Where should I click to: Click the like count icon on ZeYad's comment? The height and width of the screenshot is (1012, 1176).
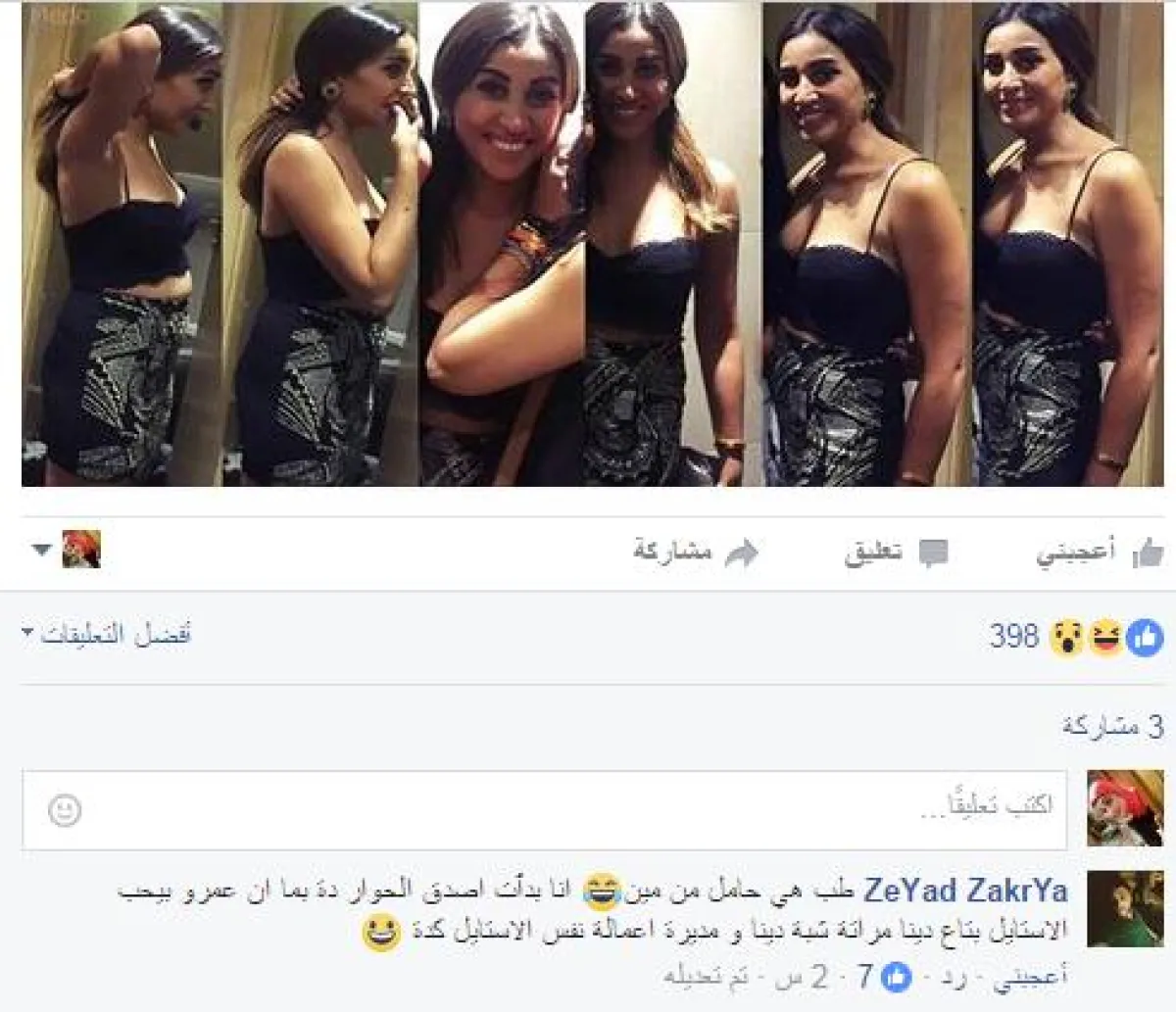(897, 976)
